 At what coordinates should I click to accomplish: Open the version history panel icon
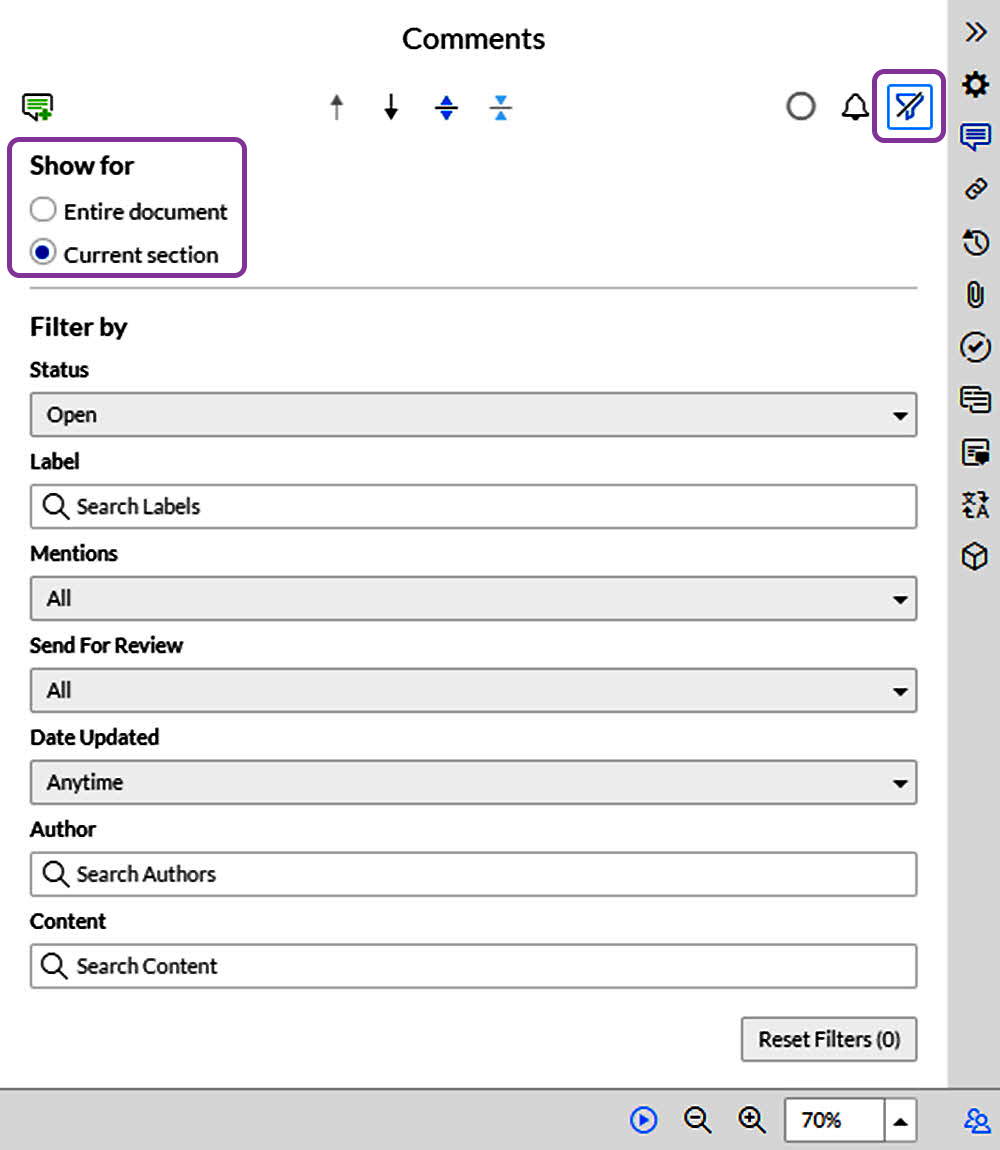pos(975,242)
